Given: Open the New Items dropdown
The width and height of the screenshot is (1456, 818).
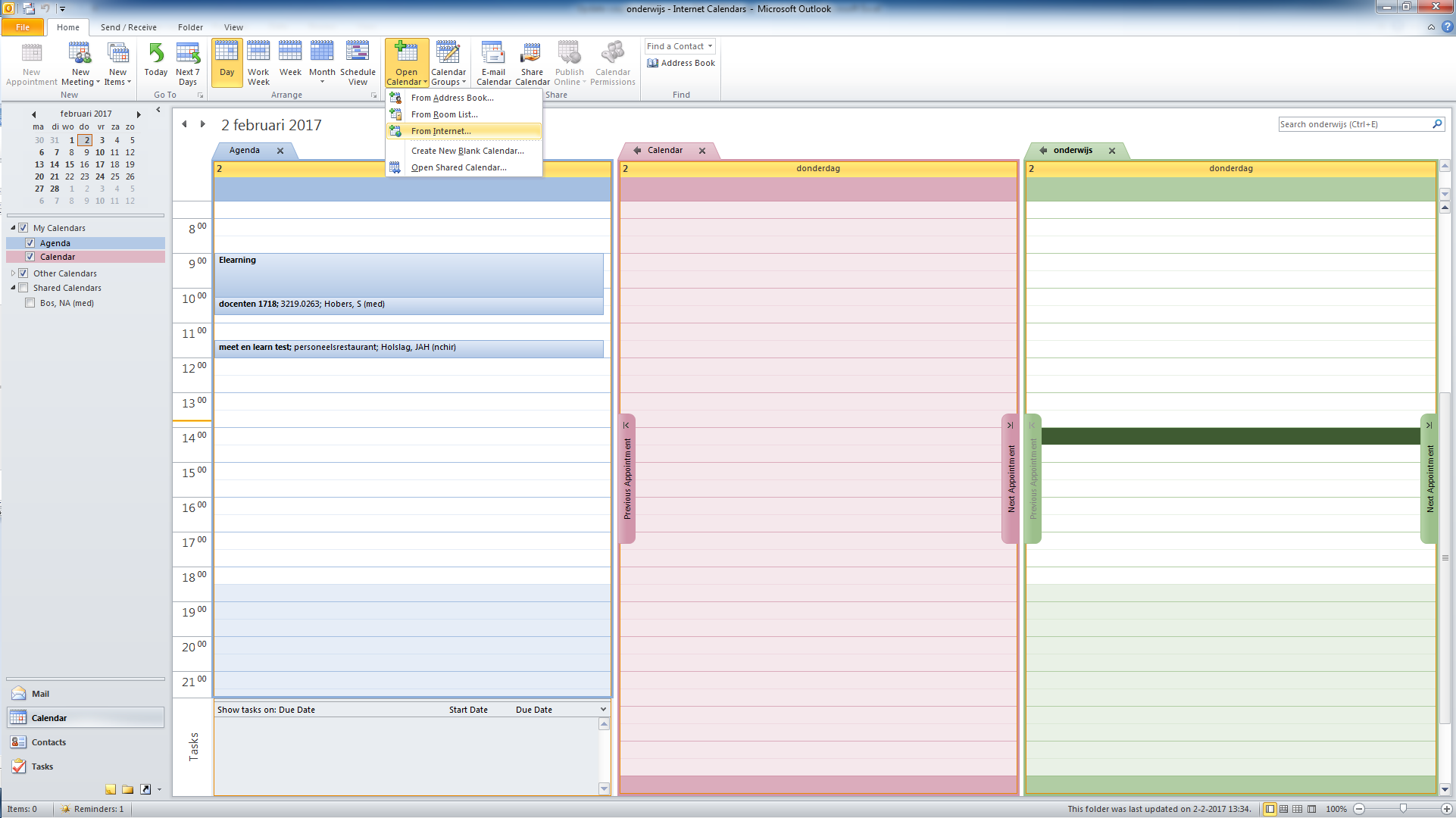Looking at the screenshot, I should [x=117, y=77].
